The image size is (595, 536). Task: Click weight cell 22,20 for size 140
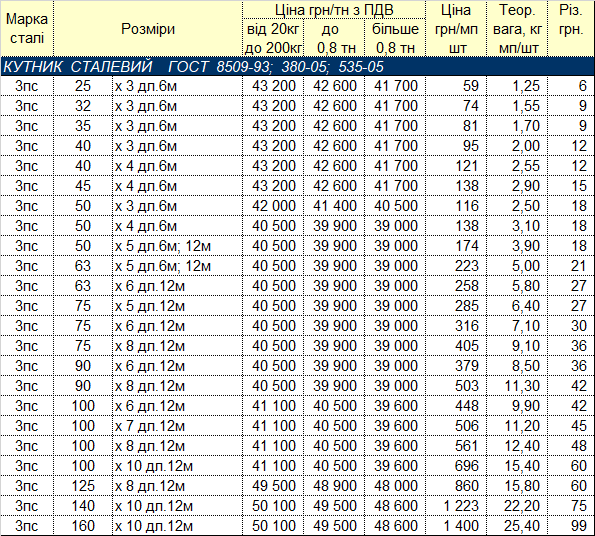tap(517, 506)
